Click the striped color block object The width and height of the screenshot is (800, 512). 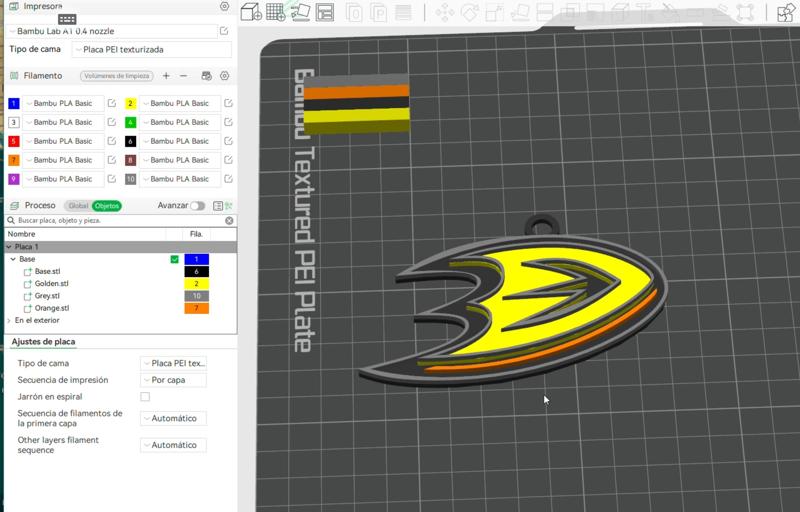357,104
